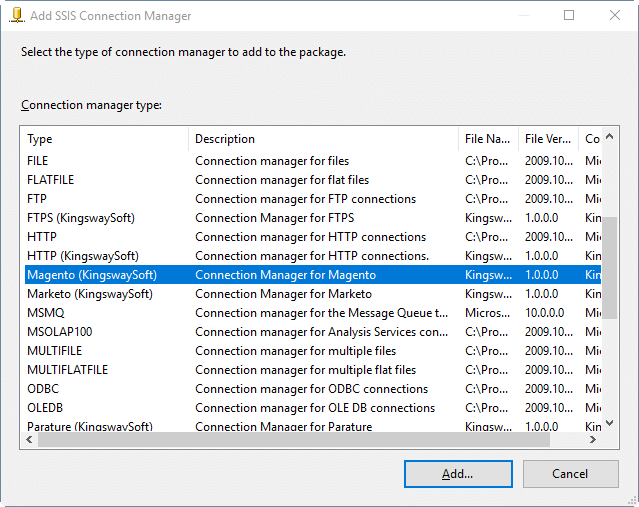Select the MSMQ connection type

(x=313, y=313)
